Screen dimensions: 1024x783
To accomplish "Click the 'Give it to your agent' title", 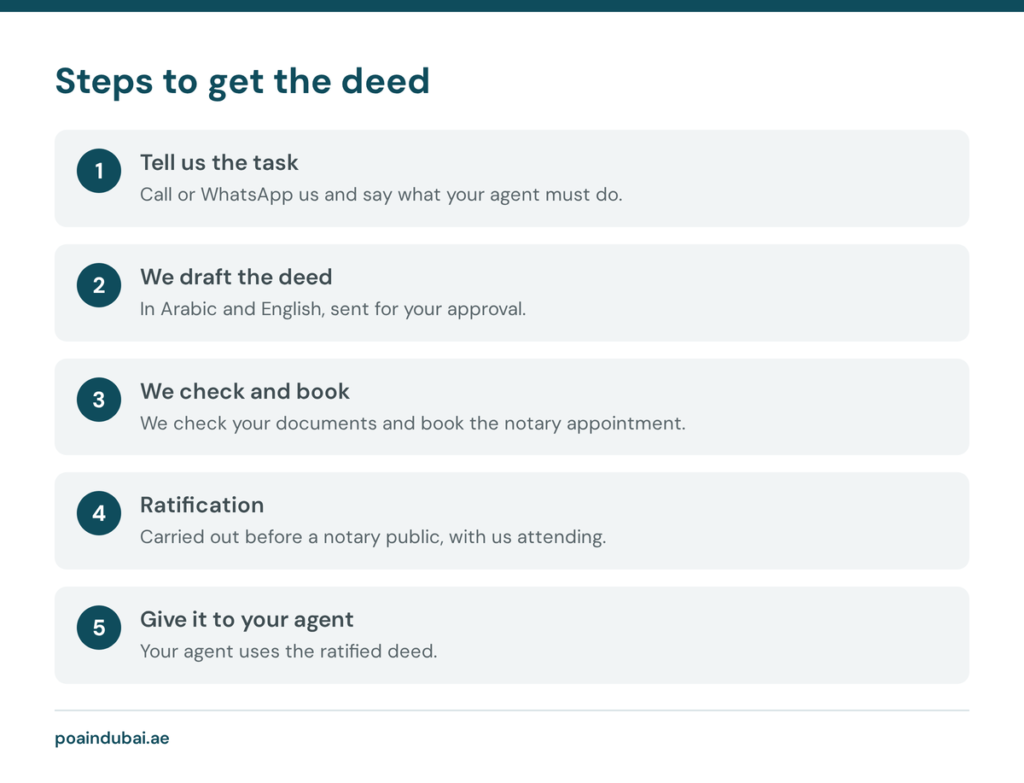I will 247,620.
